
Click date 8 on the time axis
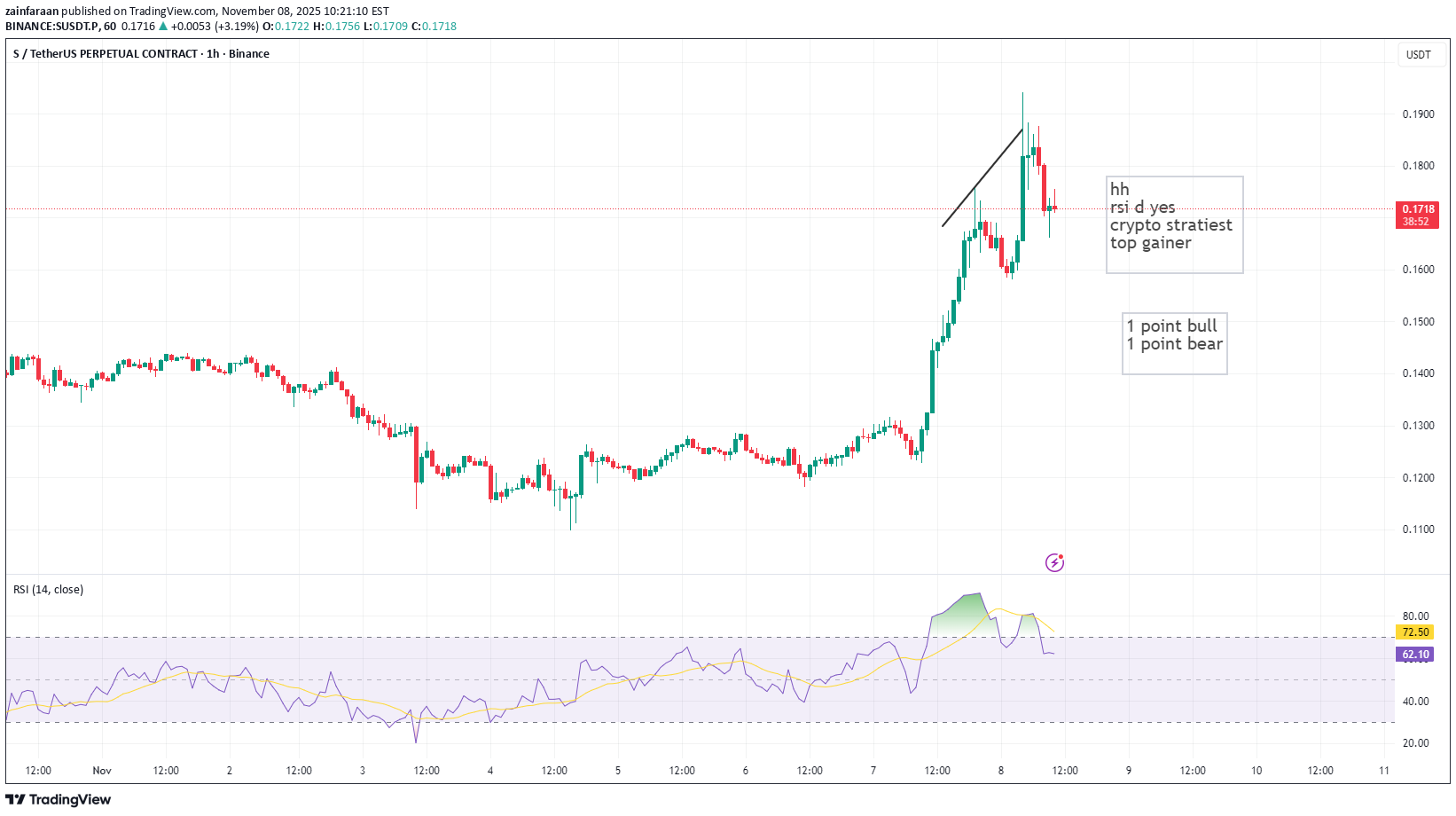1000,770
